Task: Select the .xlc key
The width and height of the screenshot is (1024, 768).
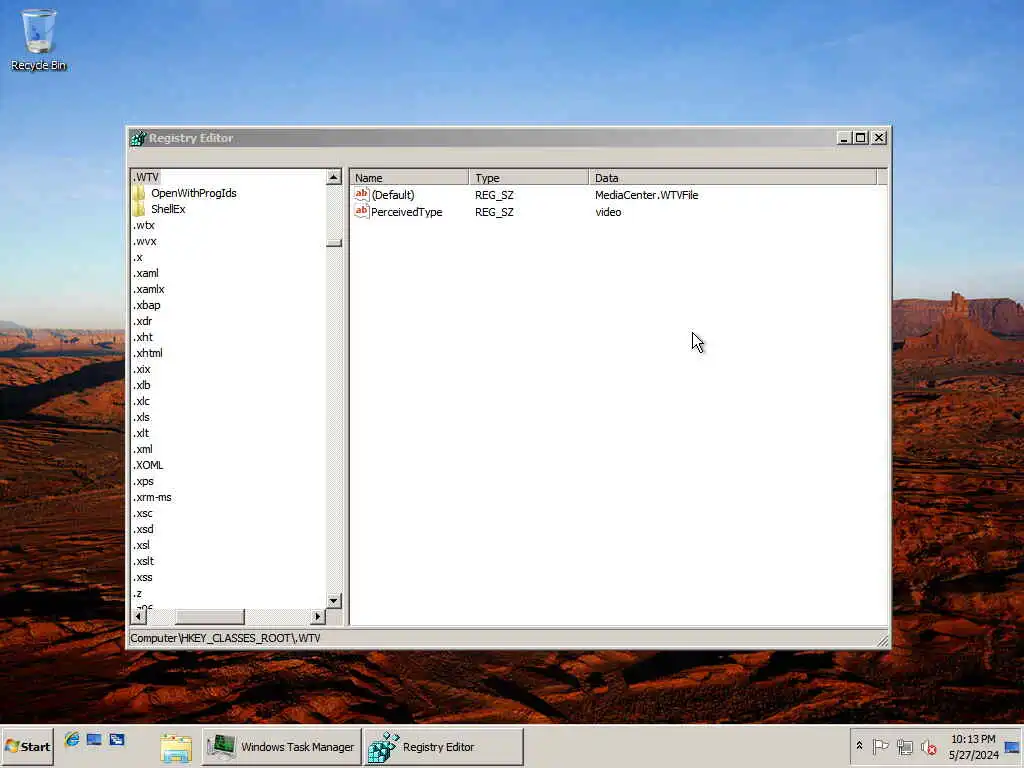Action: [142, 401]
